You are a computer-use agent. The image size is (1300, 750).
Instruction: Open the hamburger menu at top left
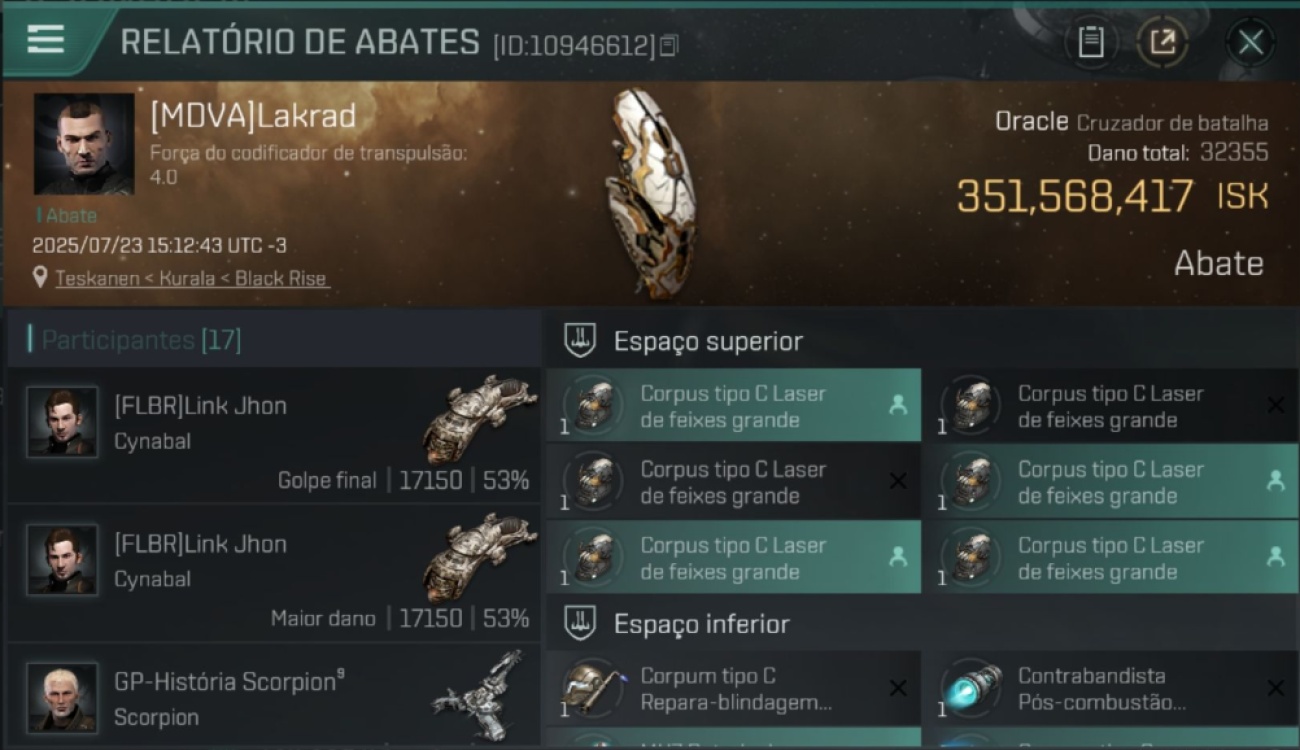point(46,39)
